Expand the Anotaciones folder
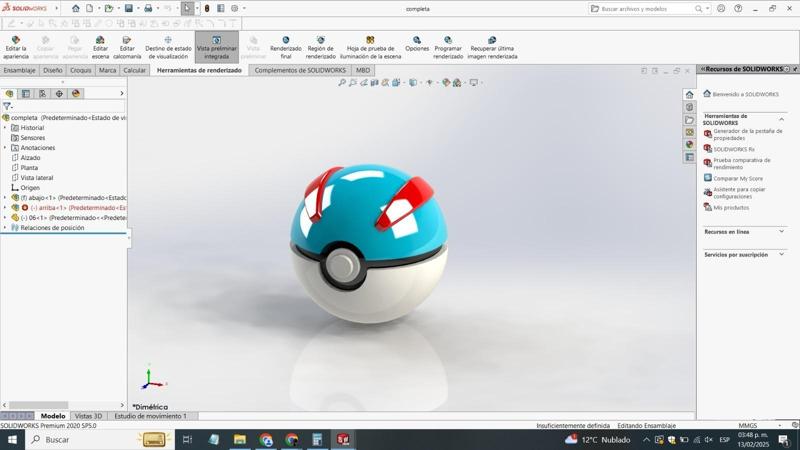The height and width of the screenshot is (450, 800). coord(5,148)
